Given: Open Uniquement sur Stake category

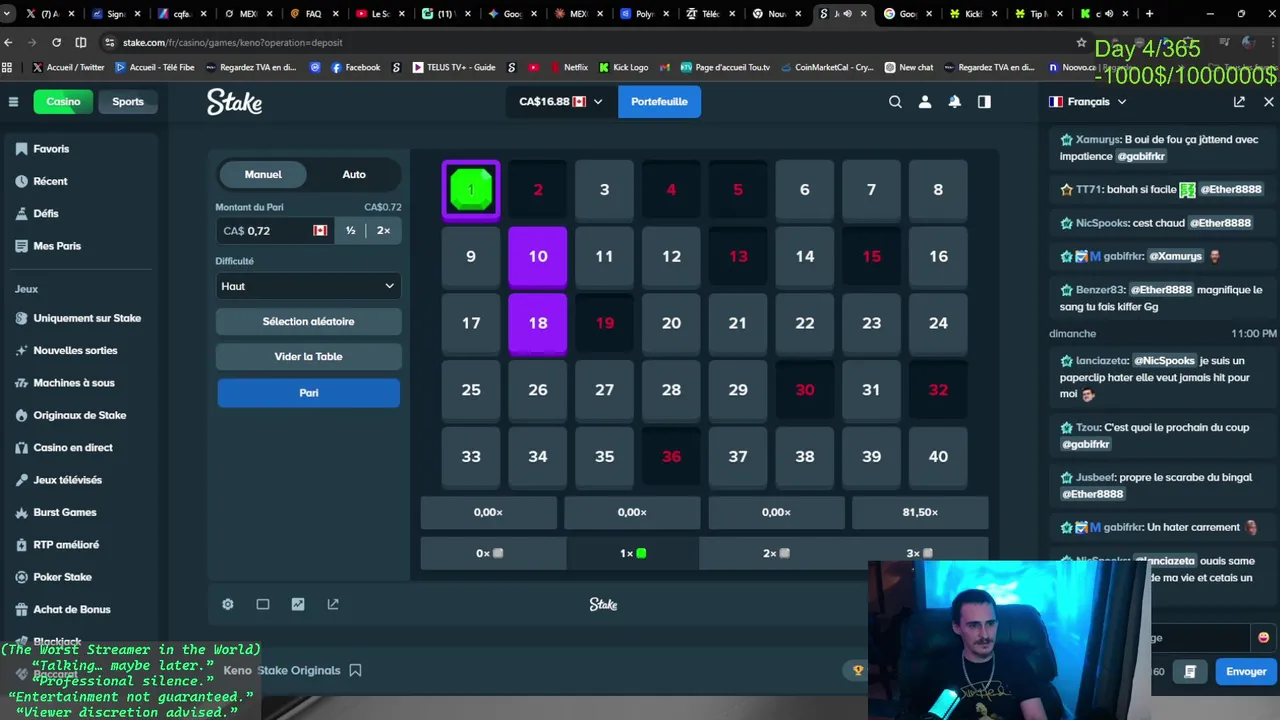Looking at the screenshot, I should 79,318.
